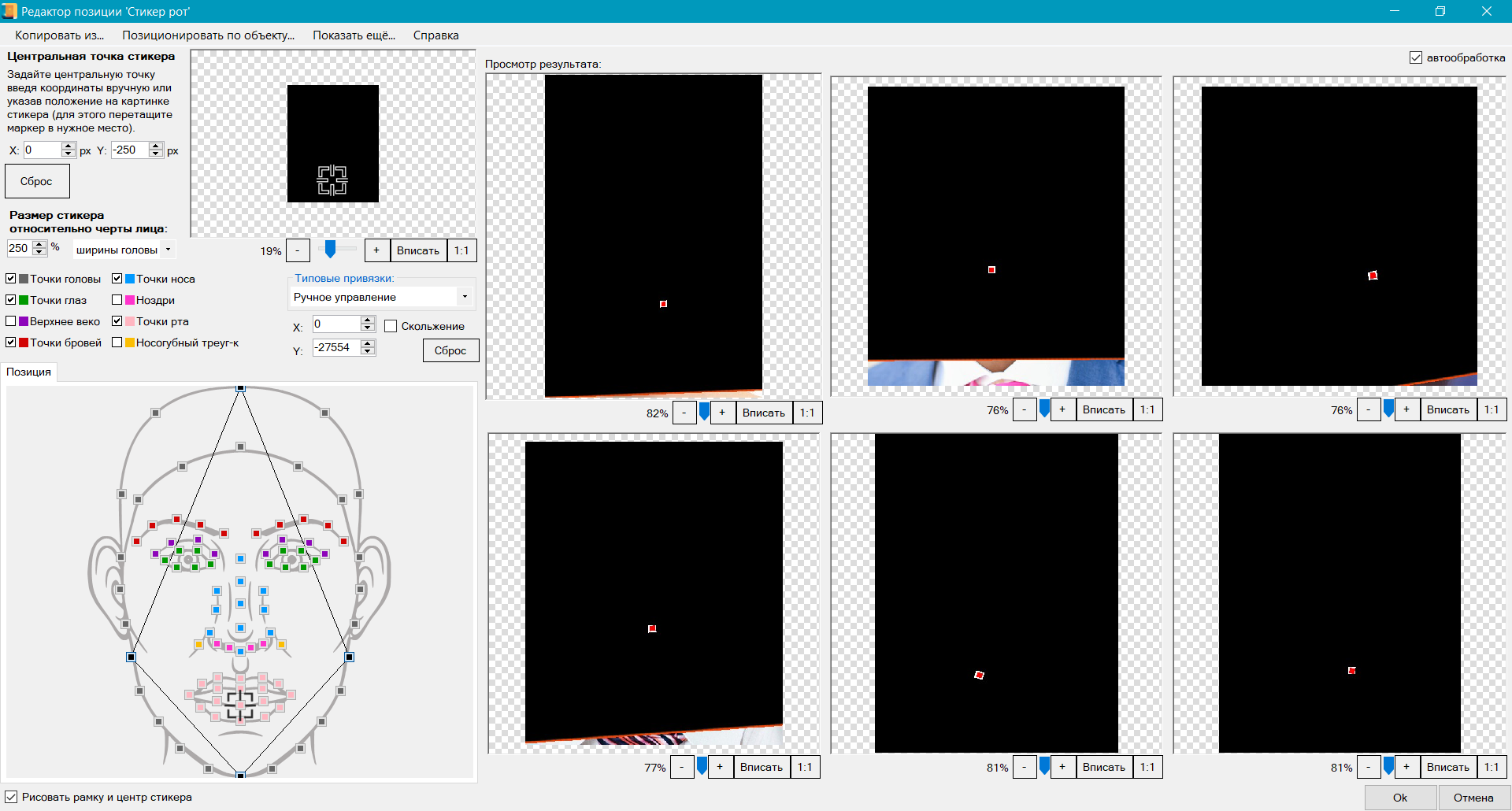This screenshot has width=1512, height=811.
Task: Click 'Вписать' for the 82% result preview
Action: click(x=764, y=413)
